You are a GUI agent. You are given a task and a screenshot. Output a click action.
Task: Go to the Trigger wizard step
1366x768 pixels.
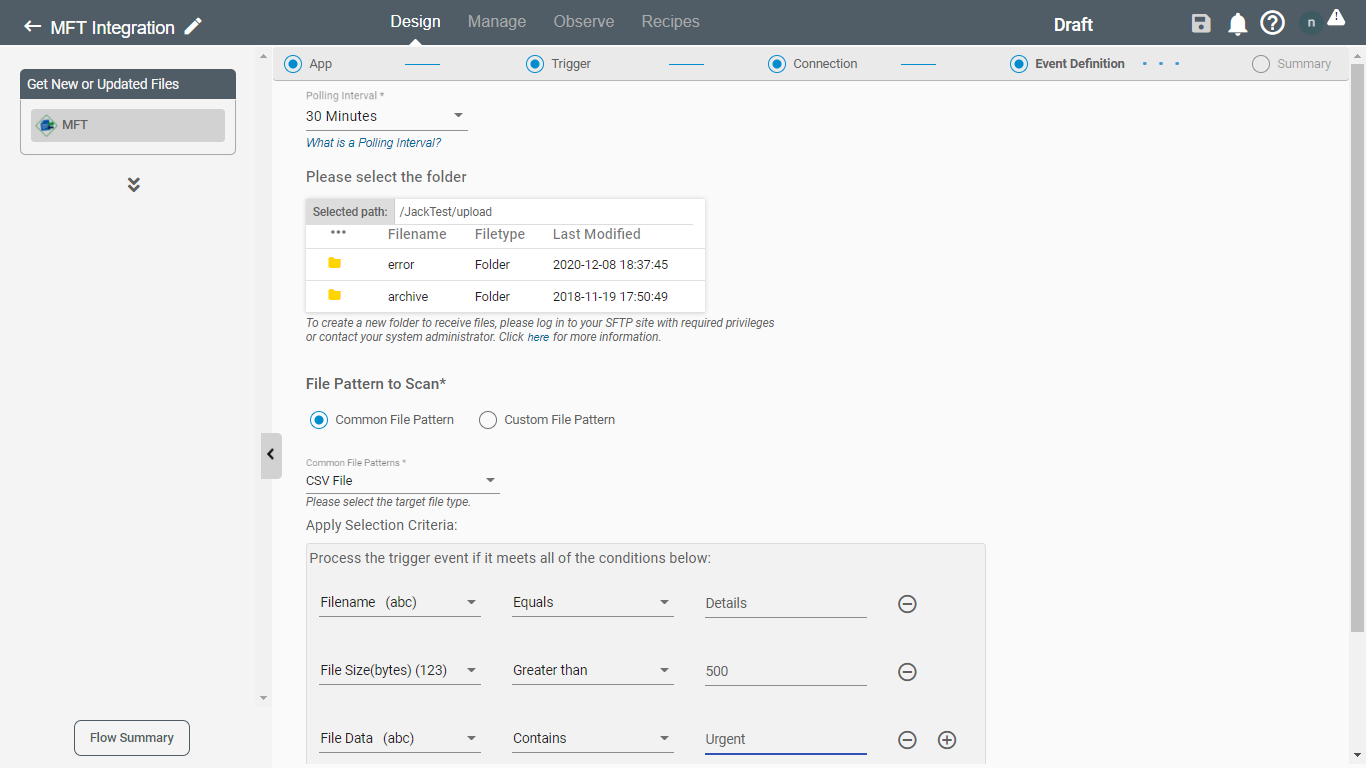(559, 64)
